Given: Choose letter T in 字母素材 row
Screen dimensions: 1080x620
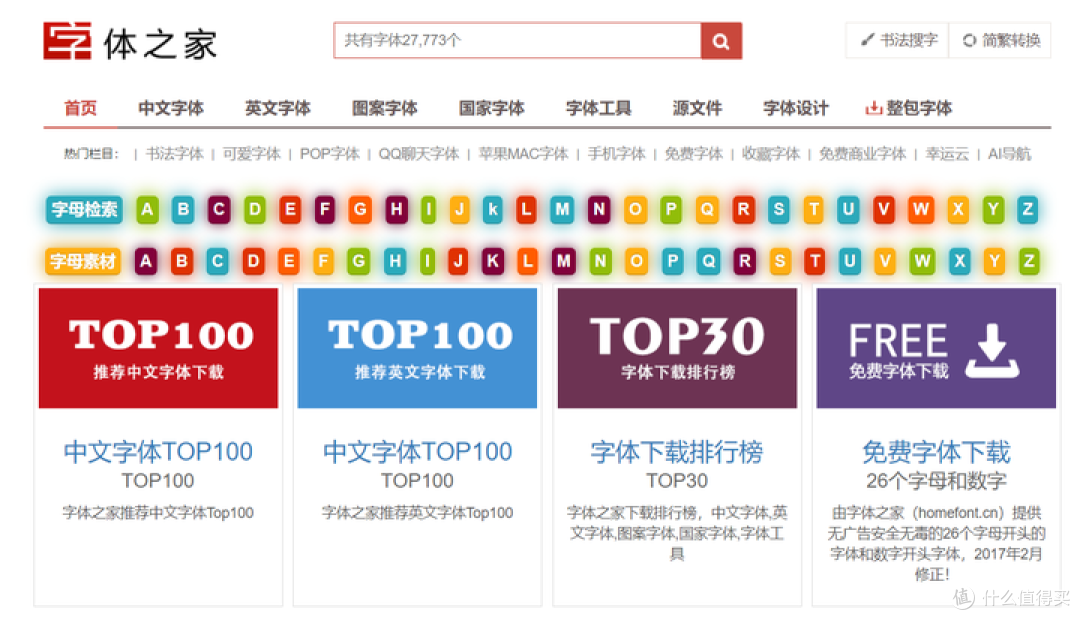Looking at the screenshot, I should 815,261.
